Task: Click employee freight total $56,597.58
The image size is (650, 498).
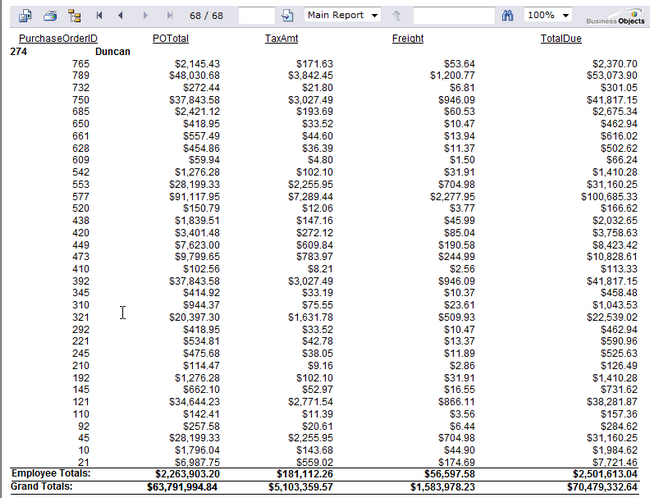Action: [449, 474]
